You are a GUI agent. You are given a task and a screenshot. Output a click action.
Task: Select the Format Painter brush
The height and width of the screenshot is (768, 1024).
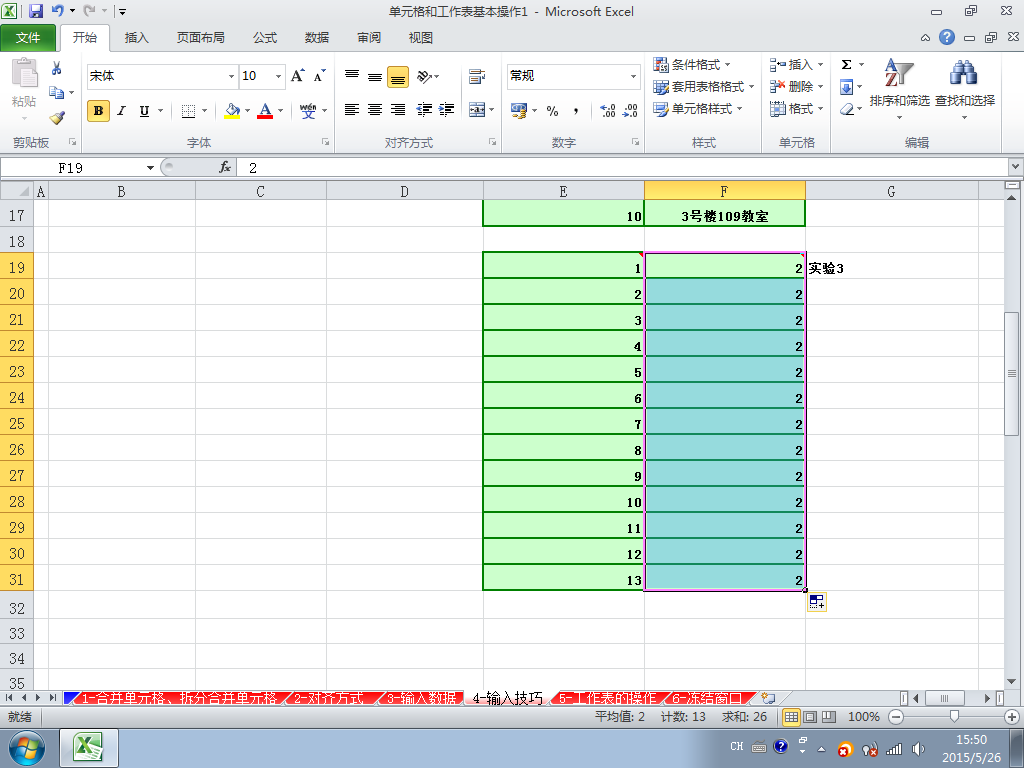pos(57,118)
